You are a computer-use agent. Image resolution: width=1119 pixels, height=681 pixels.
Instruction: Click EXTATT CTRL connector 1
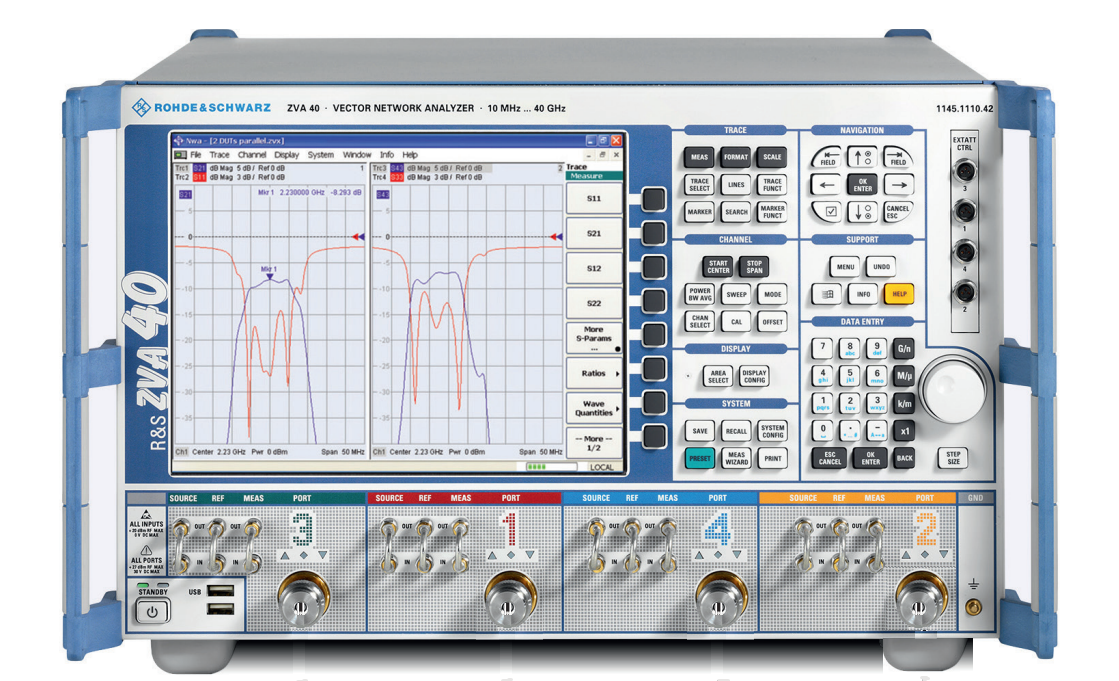coord(965,211)
